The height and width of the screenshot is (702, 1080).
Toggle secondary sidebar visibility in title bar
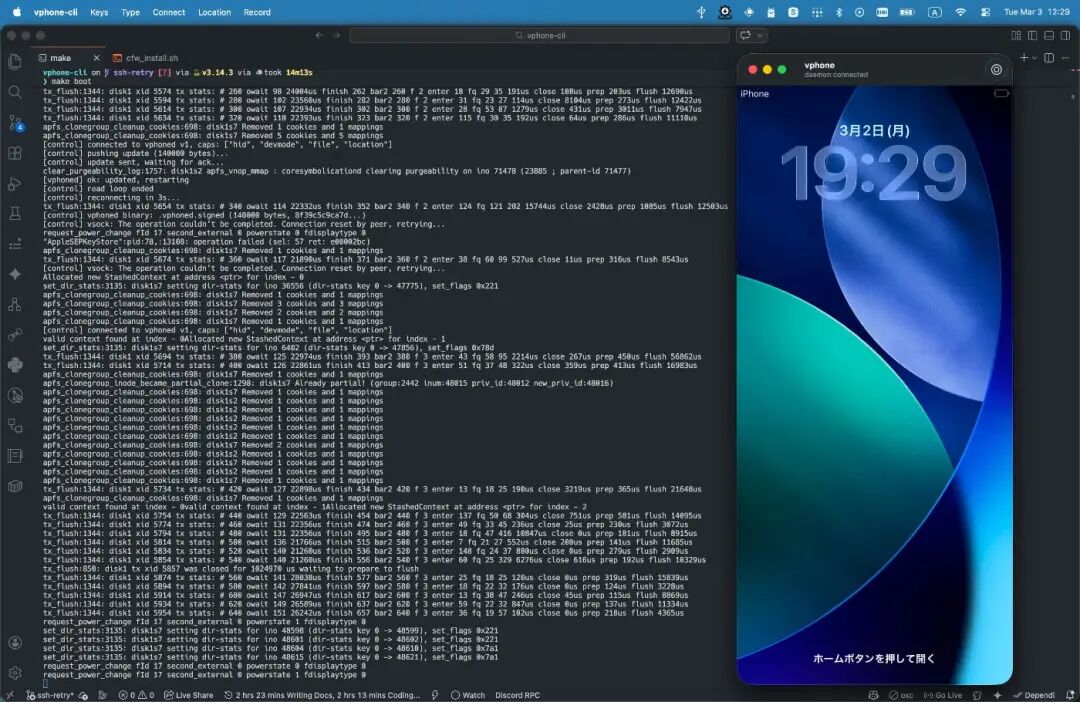1066,35
